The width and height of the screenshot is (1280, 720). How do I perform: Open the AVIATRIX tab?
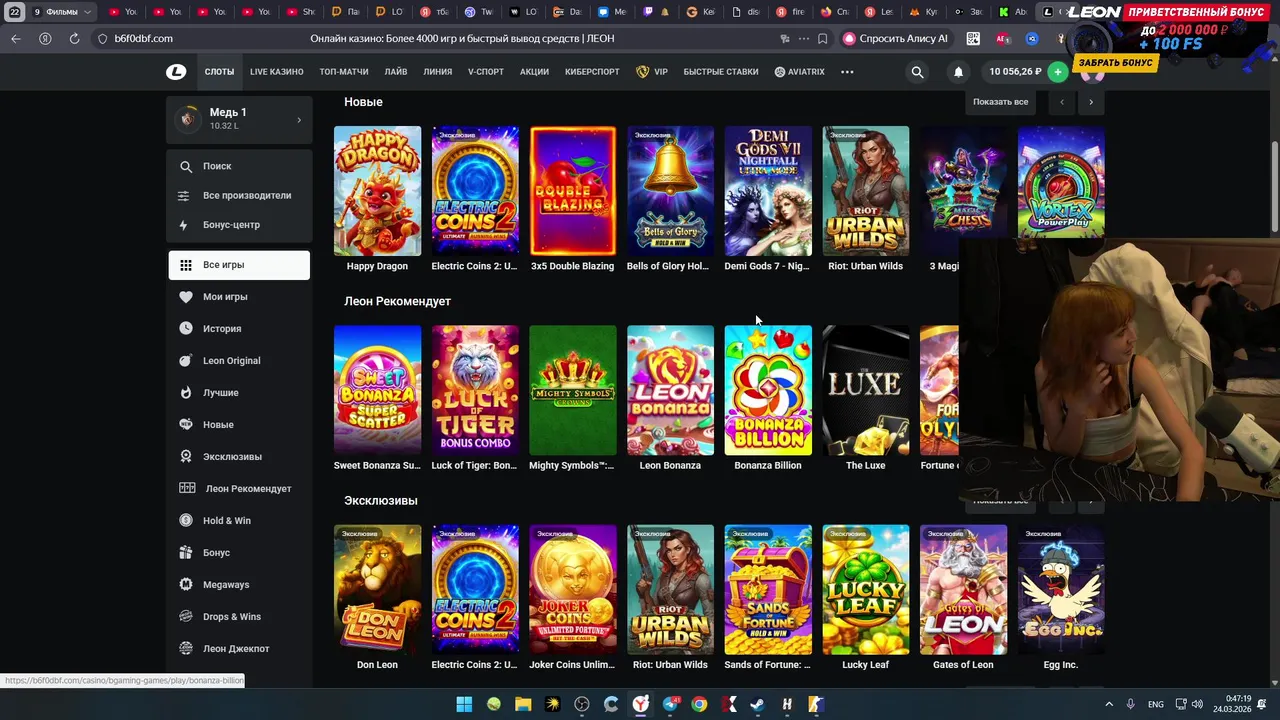tap(799, 72)
